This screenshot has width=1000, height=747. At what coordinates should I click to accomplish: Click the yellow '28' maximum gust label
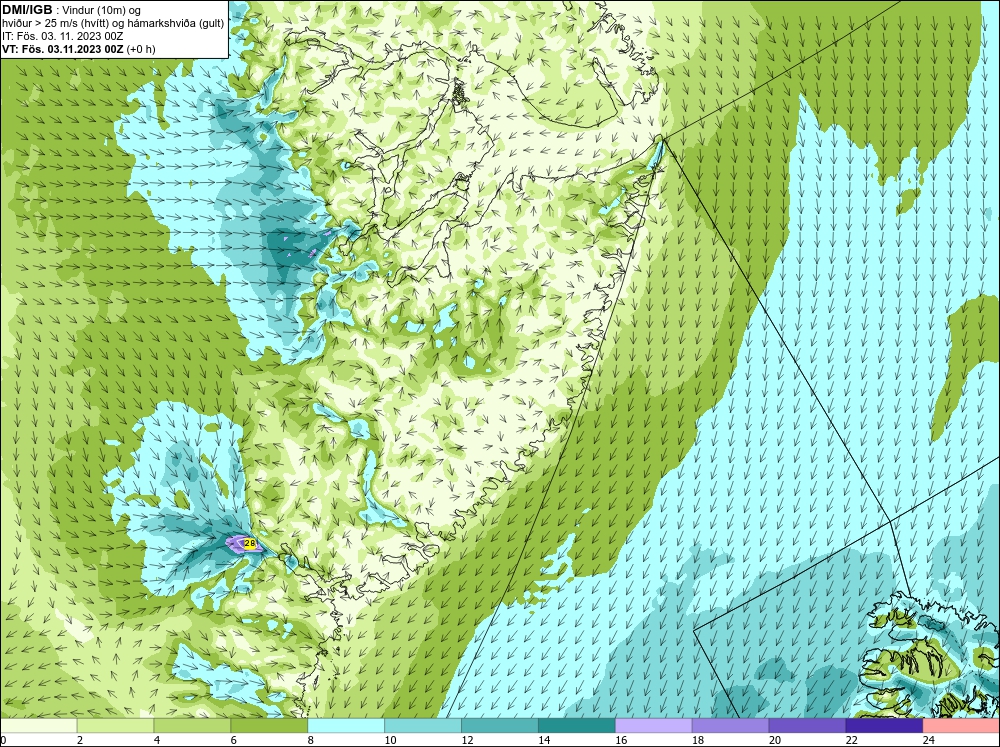point(250,544)
